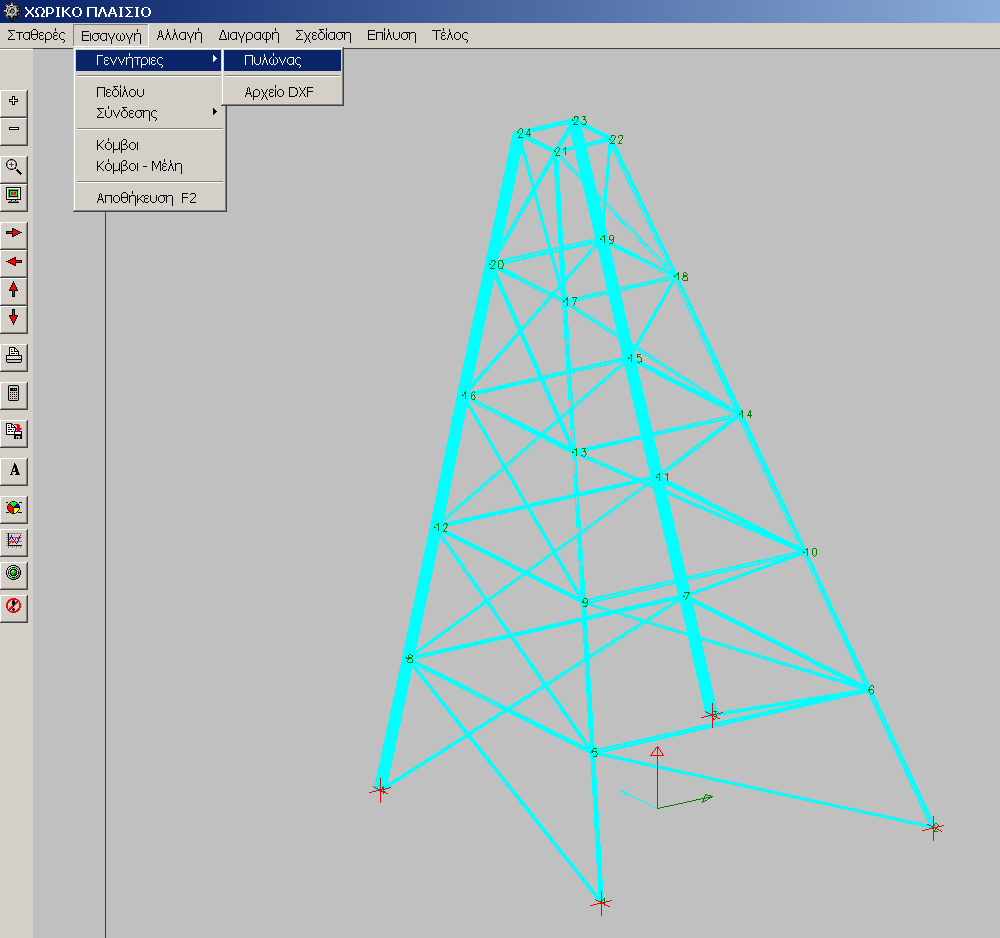This screenshot has height=938, width=1000.
Task: Click node label 16 on the tower
Action: (469, 396)
